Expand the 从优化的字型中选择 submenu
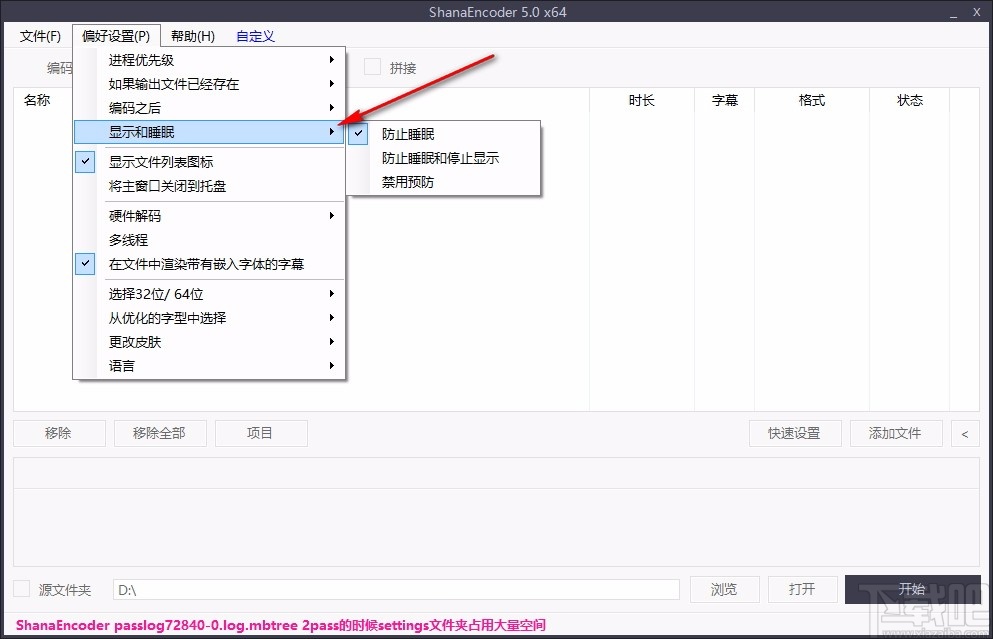 pyautogui.click(x=160, y=317)
